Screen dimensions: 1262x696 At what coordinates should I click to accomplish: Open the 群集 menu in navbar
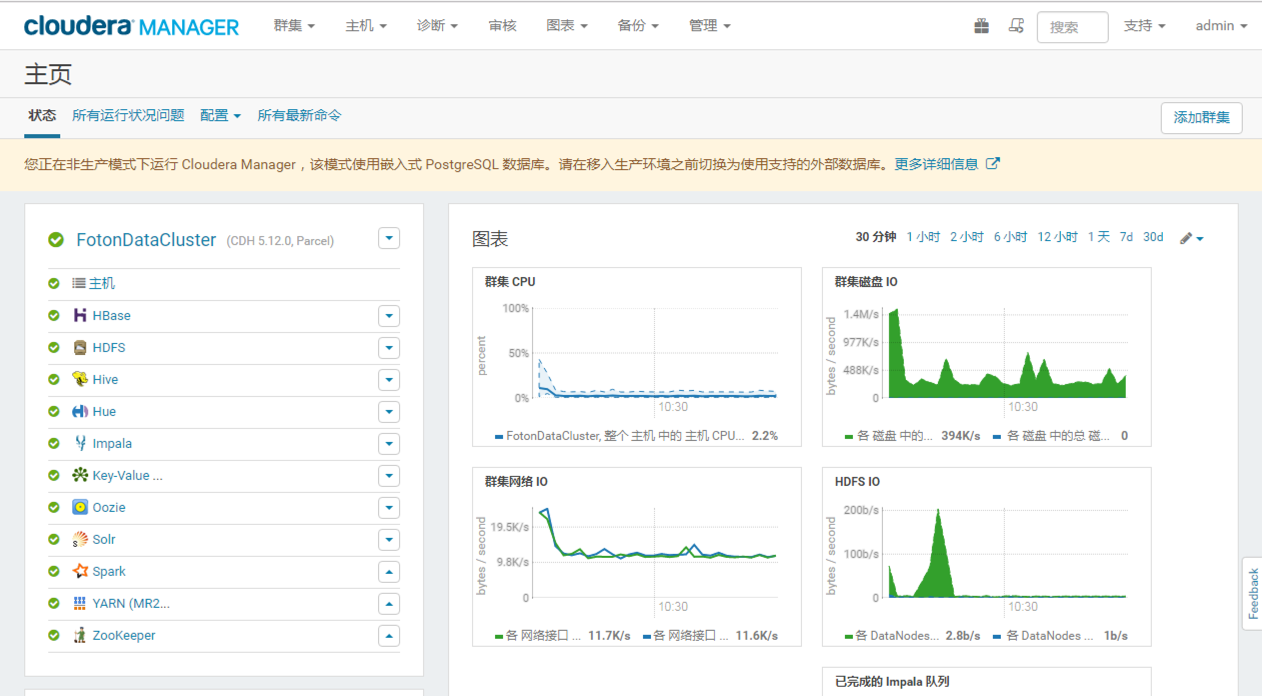[294, 26]
